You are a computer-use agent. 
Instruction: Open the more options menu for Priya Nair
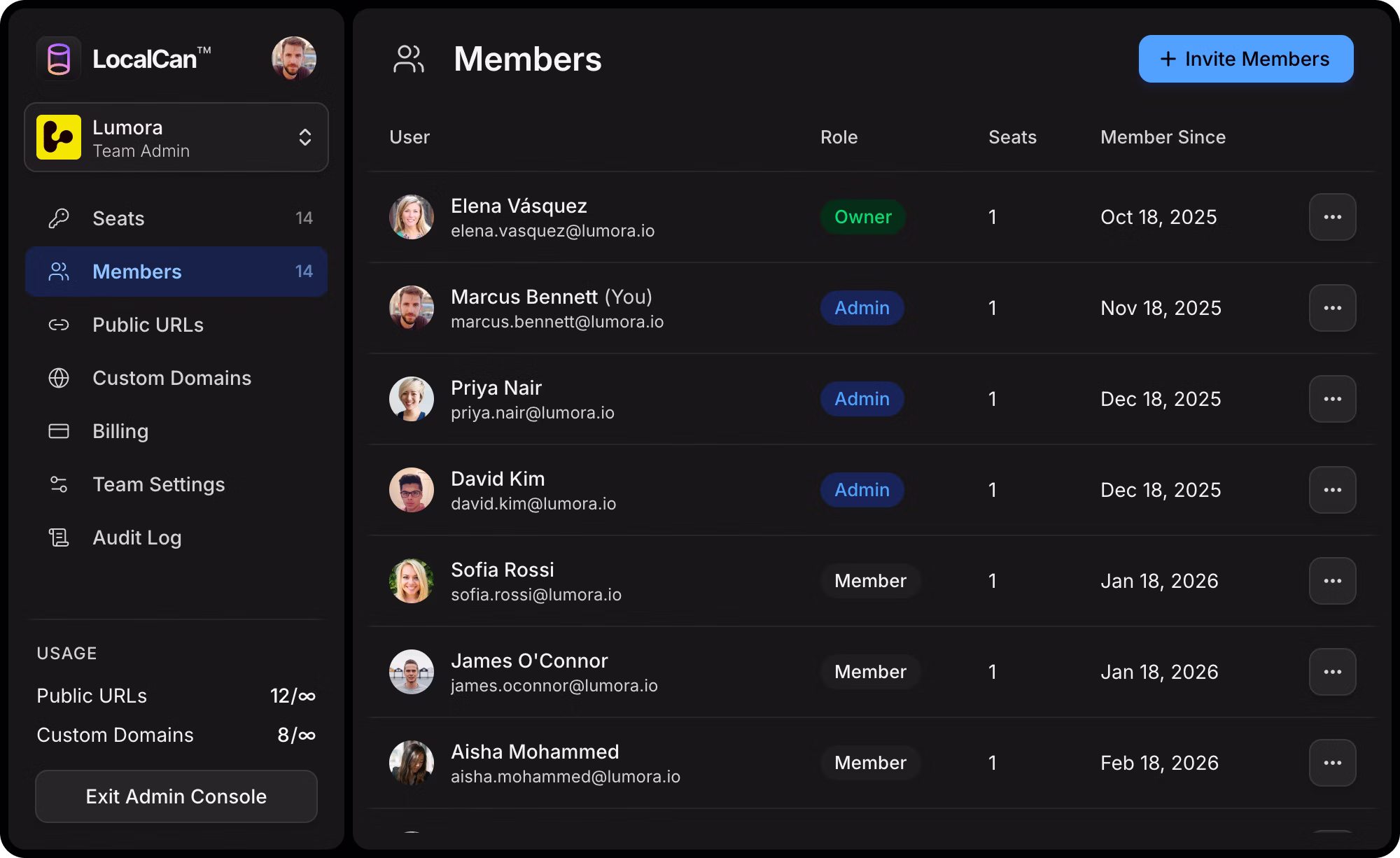pyautogui.click(x=1333, y=399)
